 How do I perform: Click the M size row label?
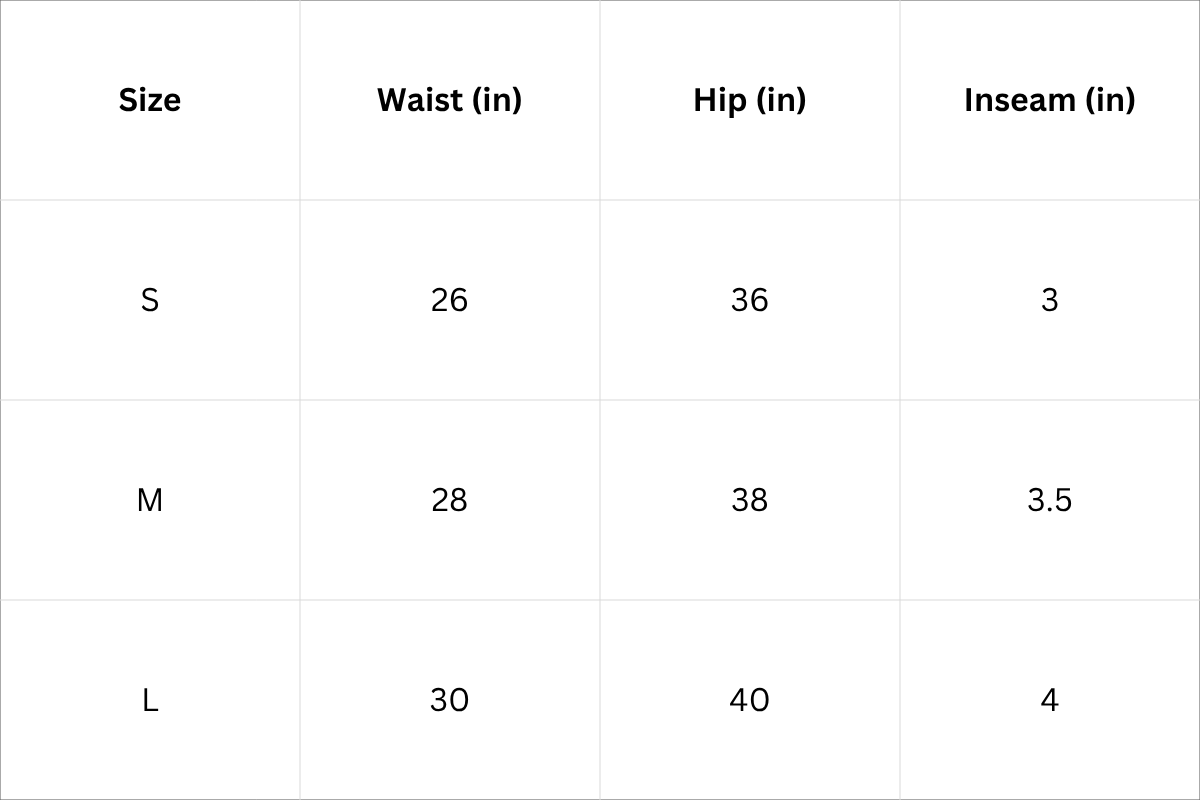click(150, 500)
